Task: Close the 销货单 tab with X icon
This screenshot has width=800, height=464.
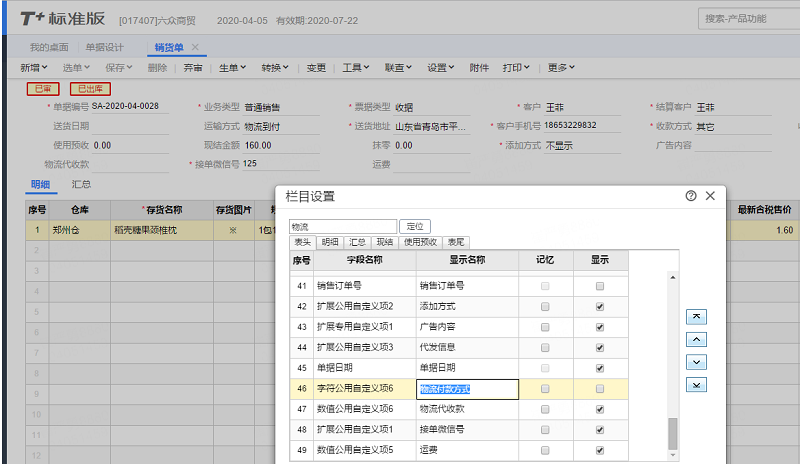Action: pyautogui.click(x=195, y=48)
